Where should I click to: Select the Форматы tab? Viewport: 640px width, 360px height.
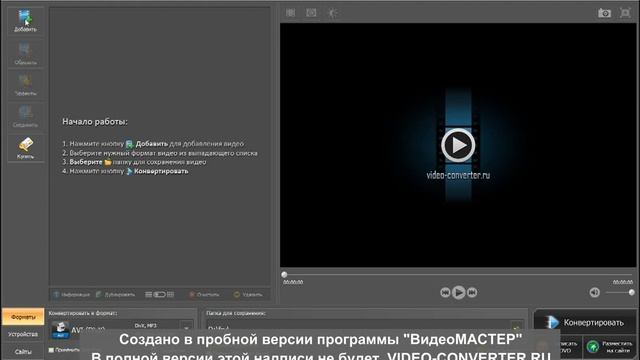[23, 317]
